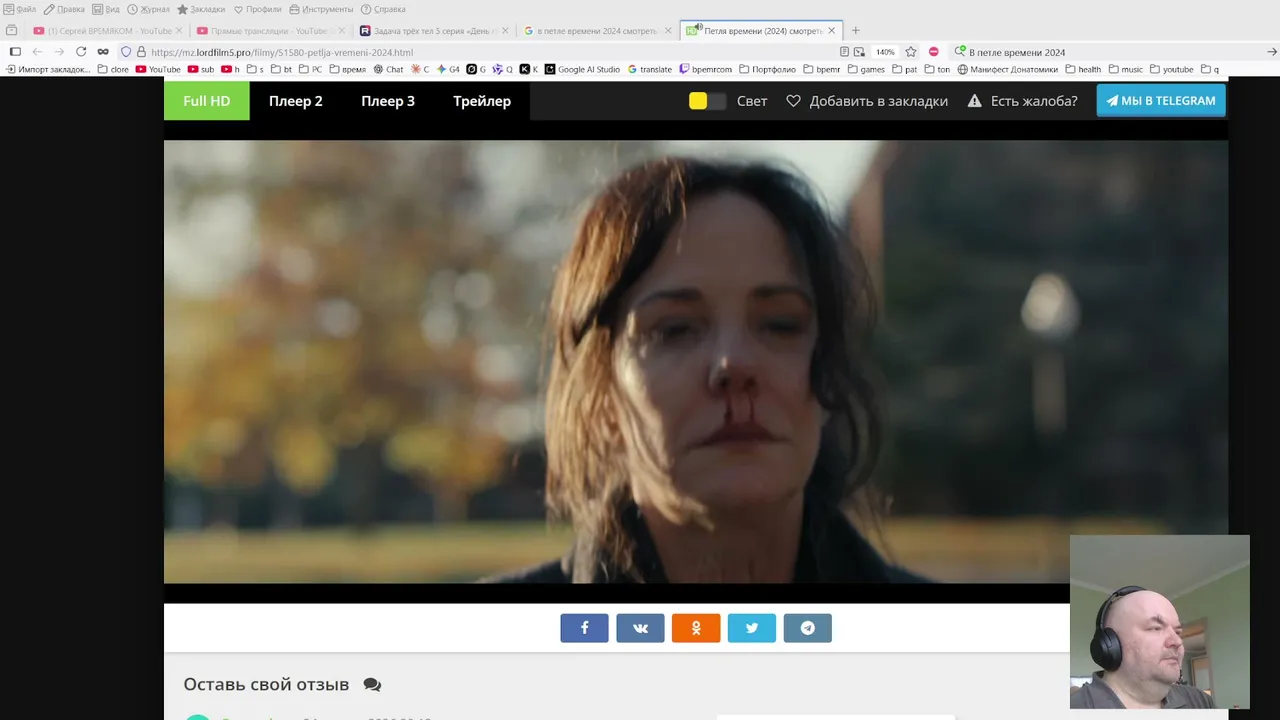Share the film on Odnoklassniki
The height and width of the screenshot is (720, 1280).
[x=696, y=628]
